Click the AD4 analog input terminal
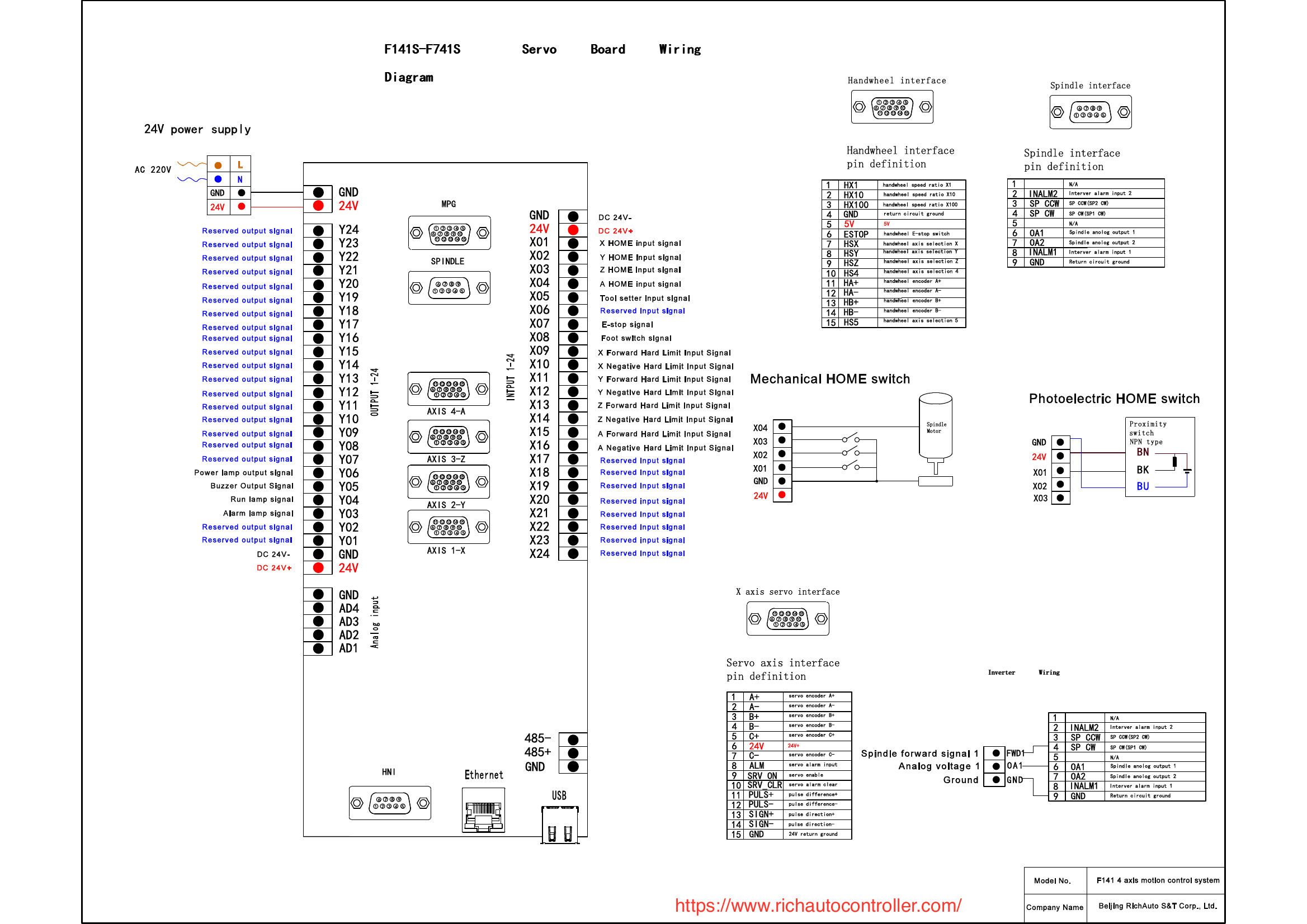 tap(318, 608)
